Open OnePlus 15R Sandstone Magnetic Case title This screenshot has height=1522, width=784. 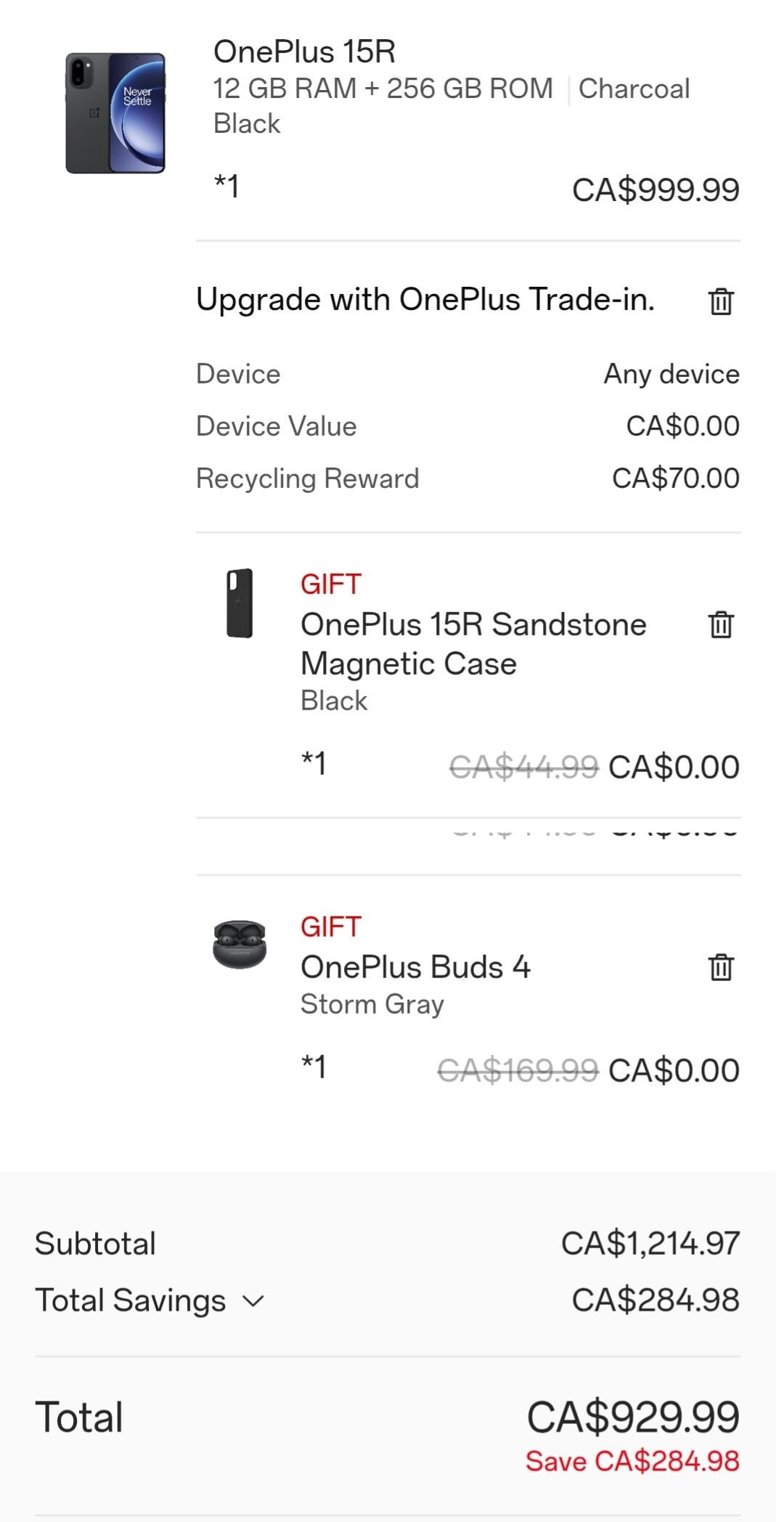coord(473,643)
